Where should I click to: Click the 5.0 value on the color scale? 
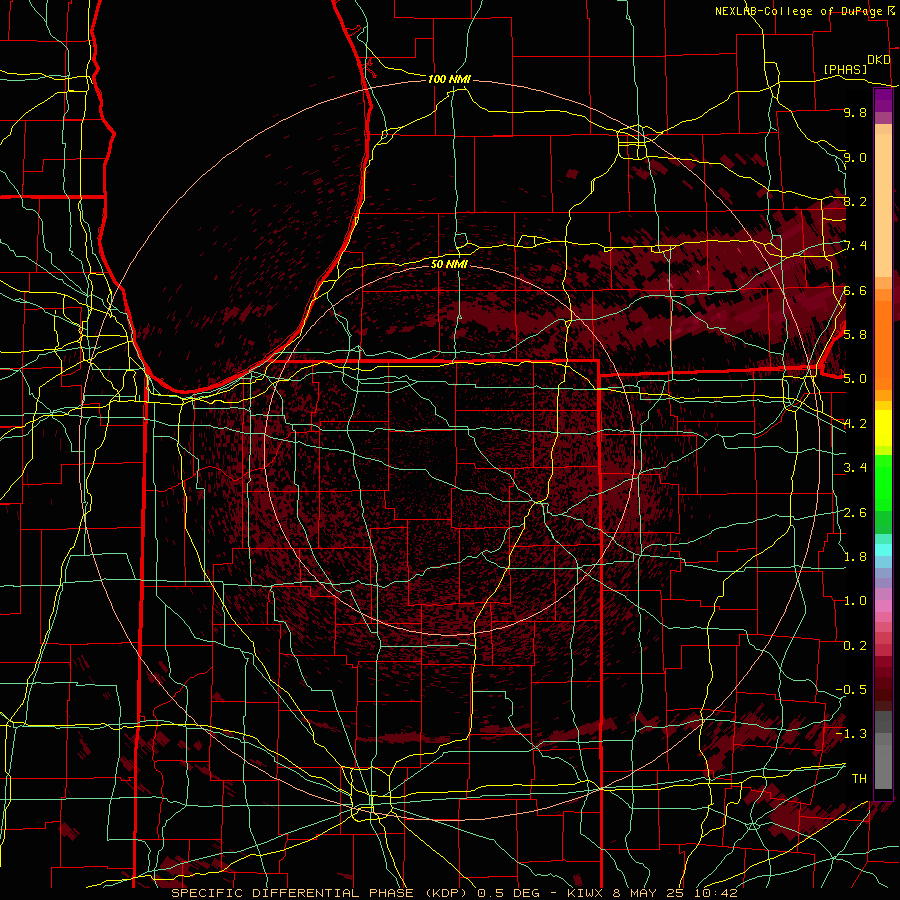pyautogui.click(x=855, y=379)
